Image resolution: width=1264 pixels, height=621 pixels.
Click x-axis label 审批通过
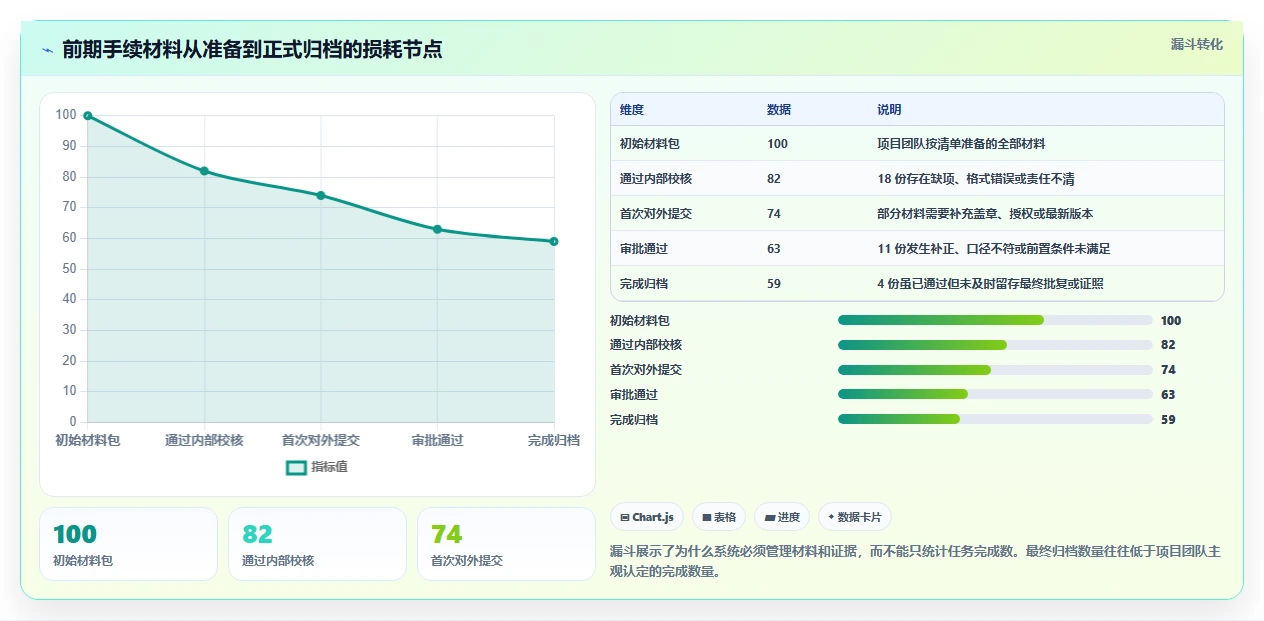(x=437, y=441)
